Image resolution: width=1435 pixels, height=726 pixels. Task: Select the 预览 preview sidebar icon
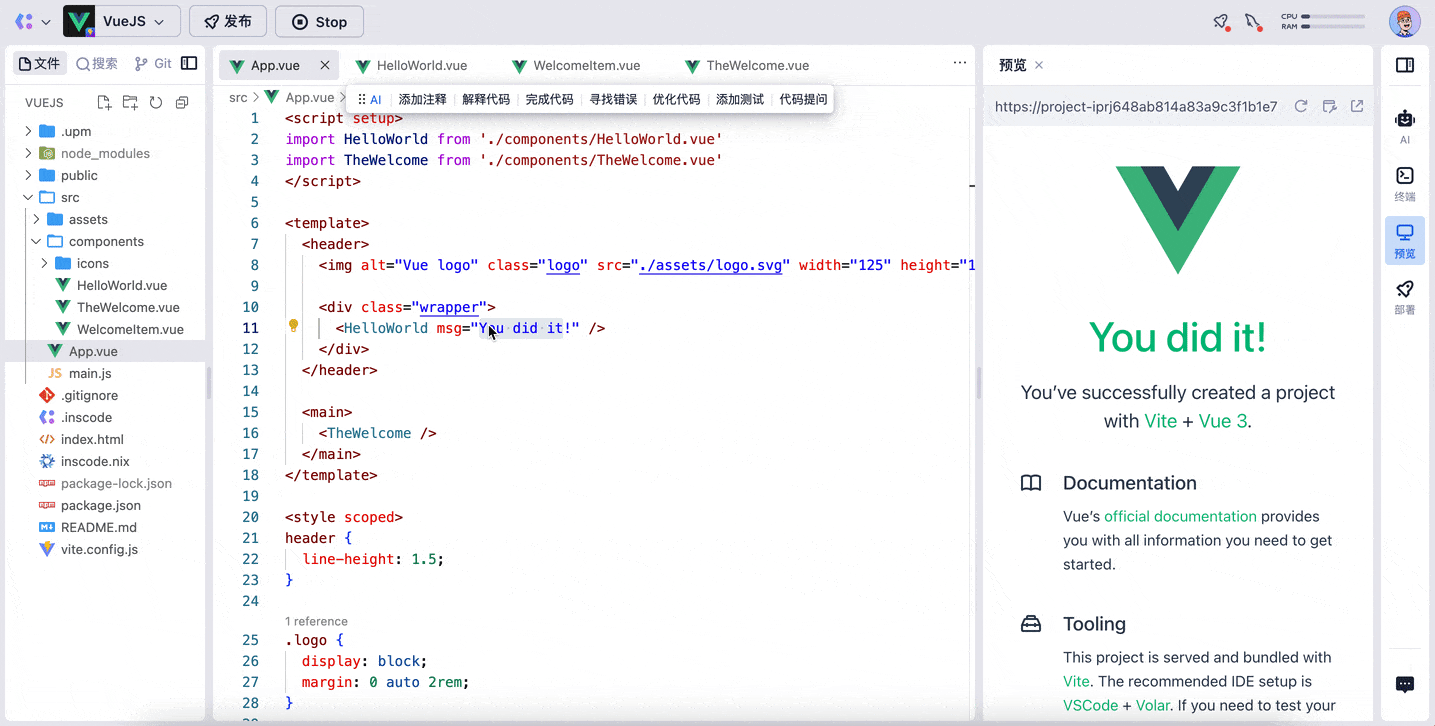pos(1405,241)
